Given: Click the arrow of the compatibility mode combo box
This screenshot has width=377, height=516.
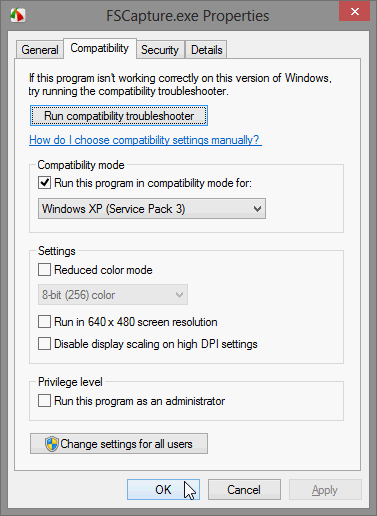Looking at the screenshot, I should pyautogui.click(x=257, y=209).
